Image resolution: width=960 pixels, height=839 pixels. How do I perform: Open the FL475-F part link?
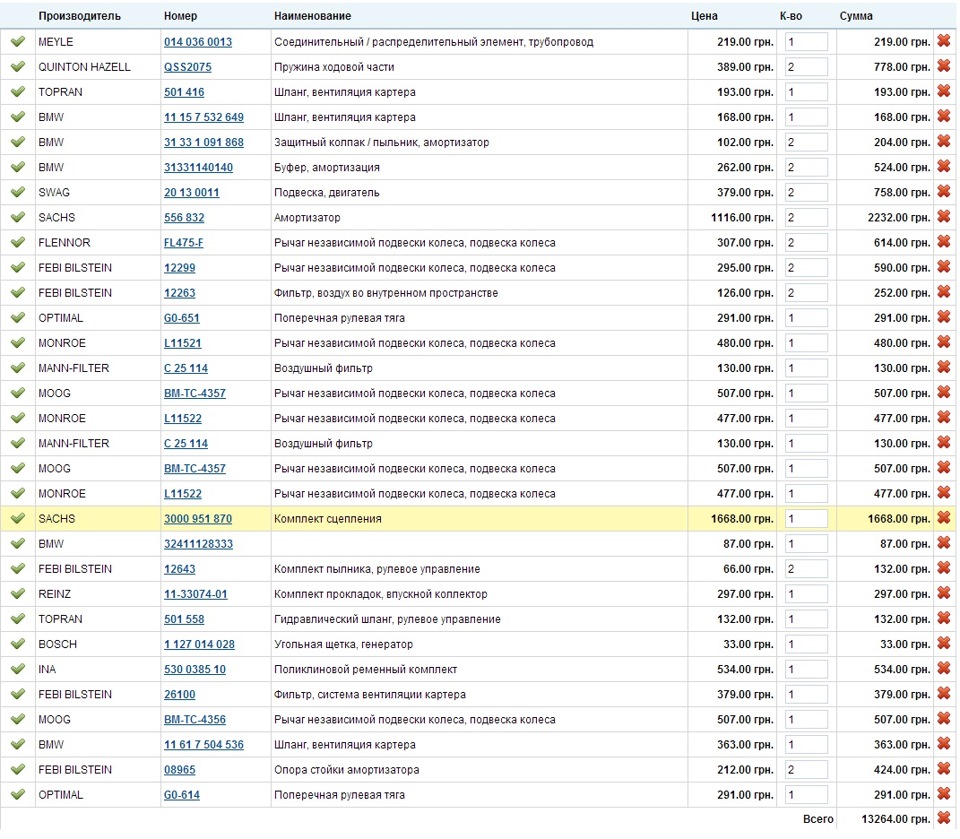[x=183, y=243]
